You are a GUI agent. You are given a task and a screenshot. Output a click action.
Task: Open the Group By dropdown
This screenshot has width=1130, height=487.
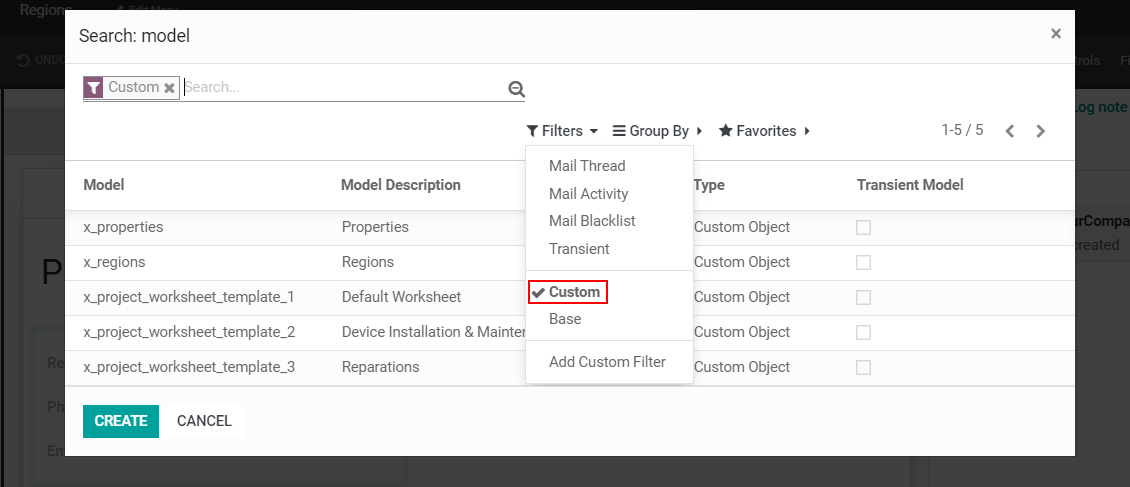coord(658,131)
